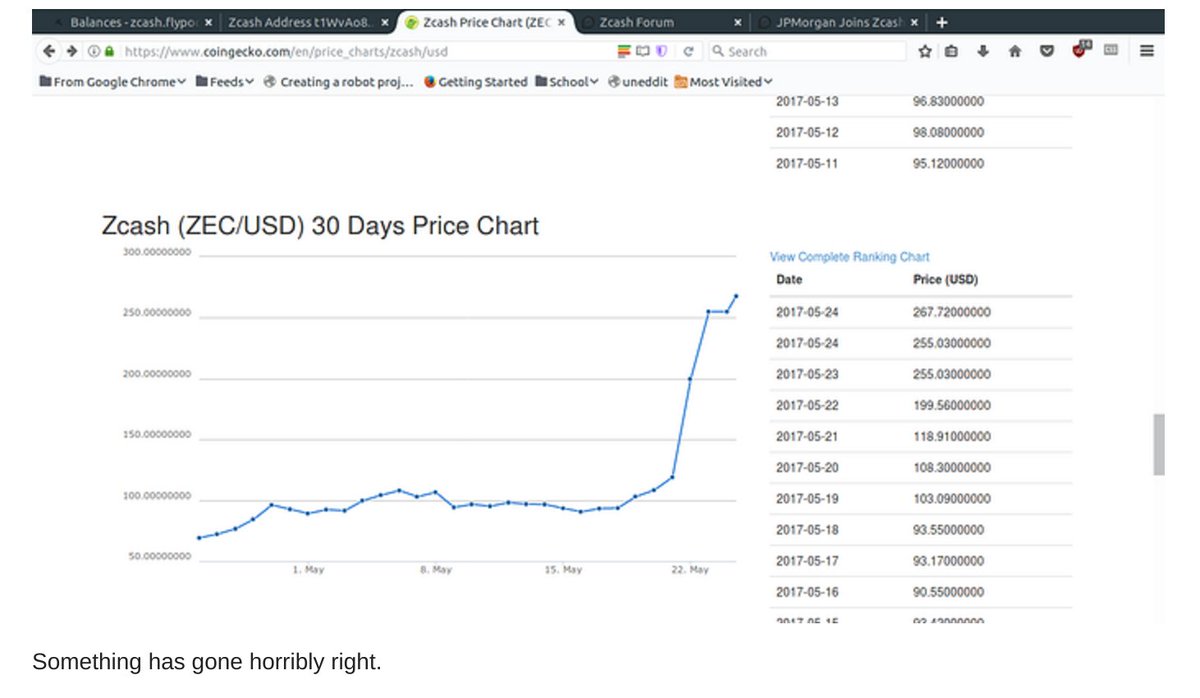1200x698 pixels.
Task: Open the uneddit bookmark
Action: pos(637,82)
